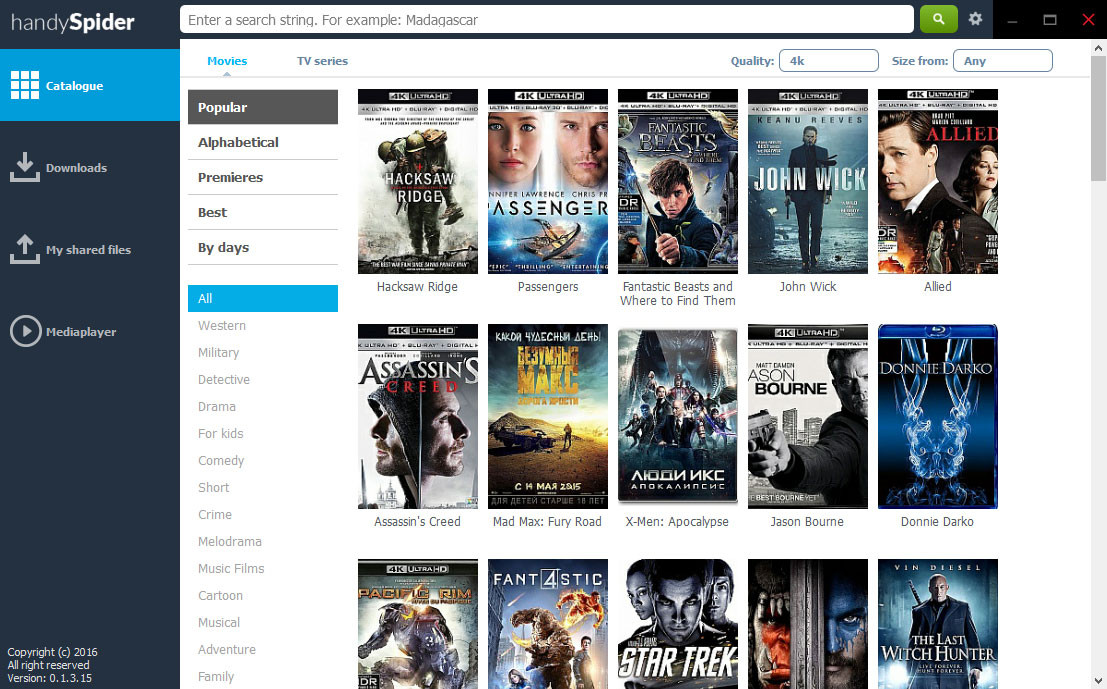1107x689 pixels.
Task: Open the Jason Bourne poster
Action: tap(808, 417)
